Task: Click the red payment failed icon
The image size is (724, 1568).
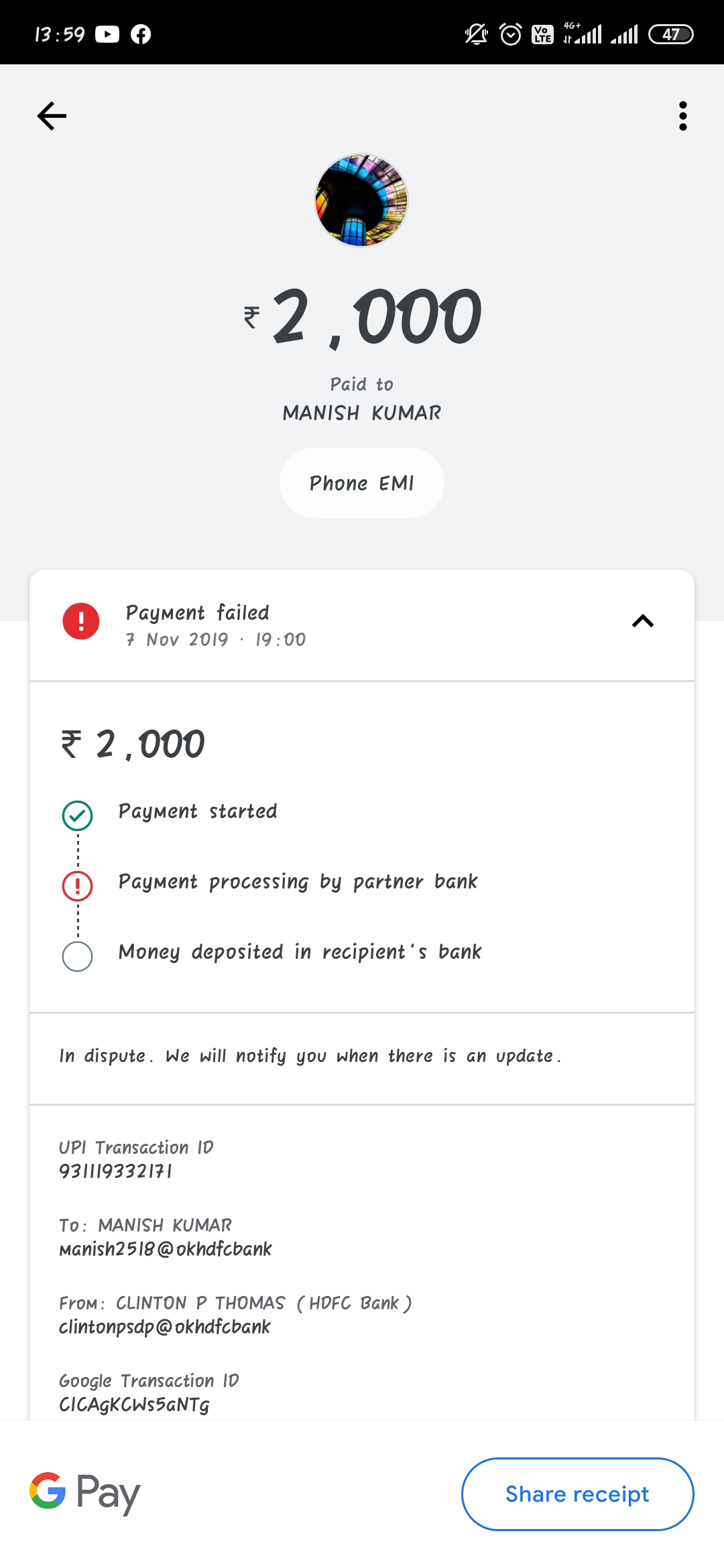Action: tap(81, 621)
